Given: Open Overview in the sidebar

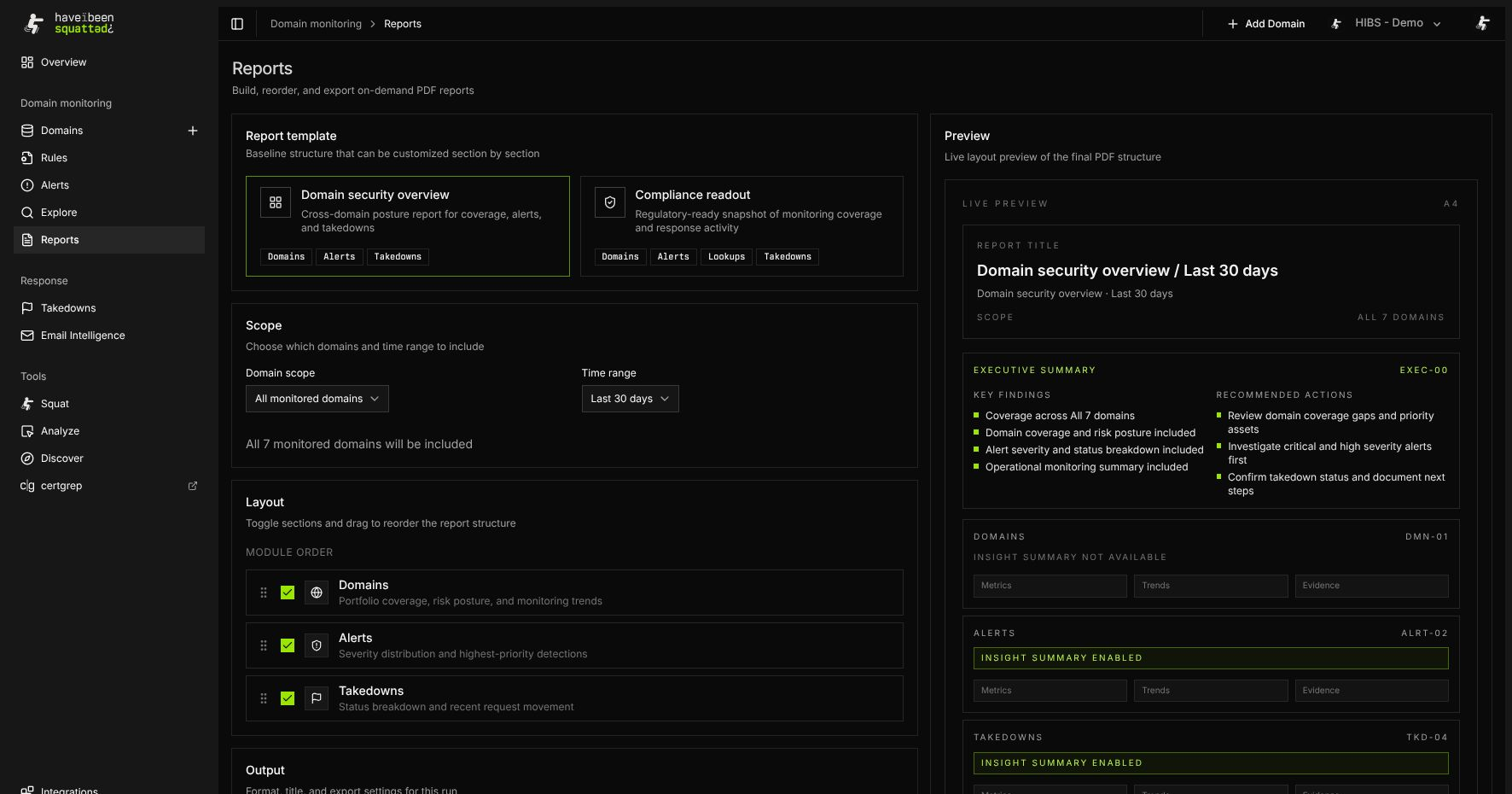Looking at the screenshot, I should [109, 62].
